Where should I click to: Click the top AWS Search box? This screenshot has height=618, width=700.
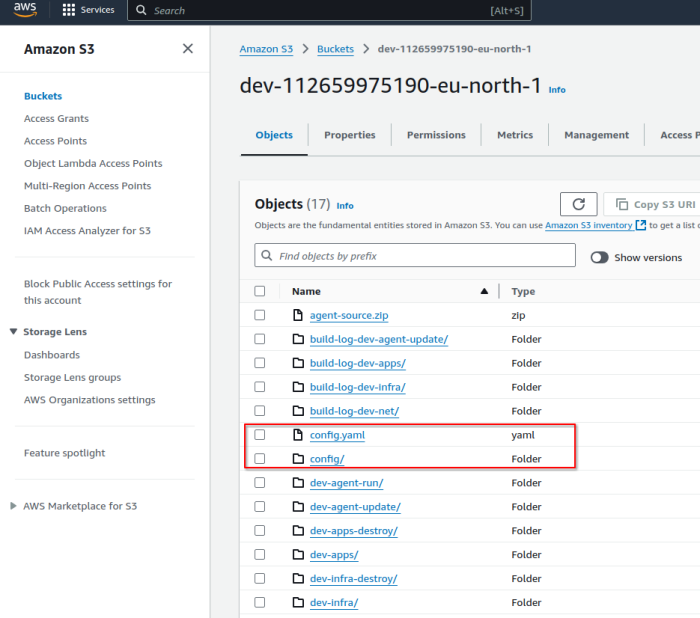coord(329,10)
